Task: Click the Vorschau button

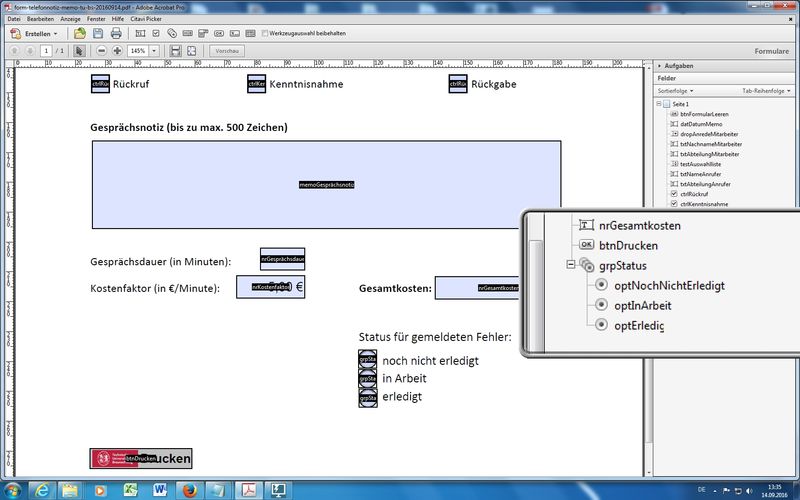Action: [227, 50]
